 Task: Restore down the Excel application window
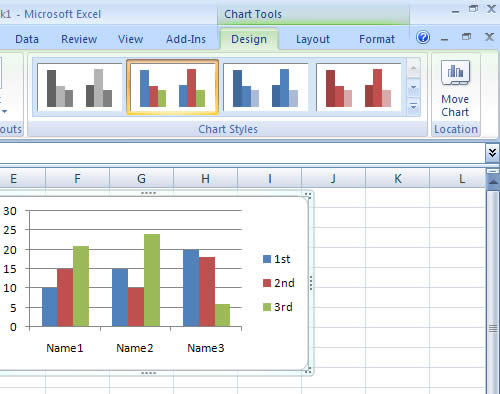click(473, 9)
